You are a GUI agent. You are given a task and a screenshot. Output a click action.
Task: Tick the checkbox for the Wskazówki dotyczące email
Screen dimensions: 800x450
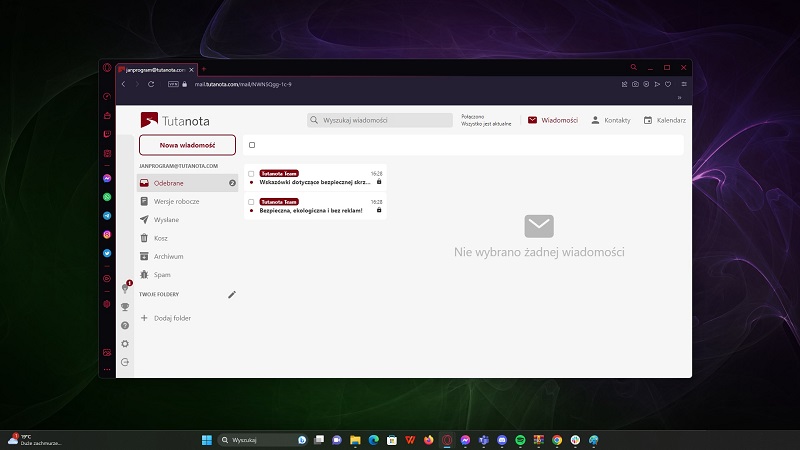pos(251,173)
